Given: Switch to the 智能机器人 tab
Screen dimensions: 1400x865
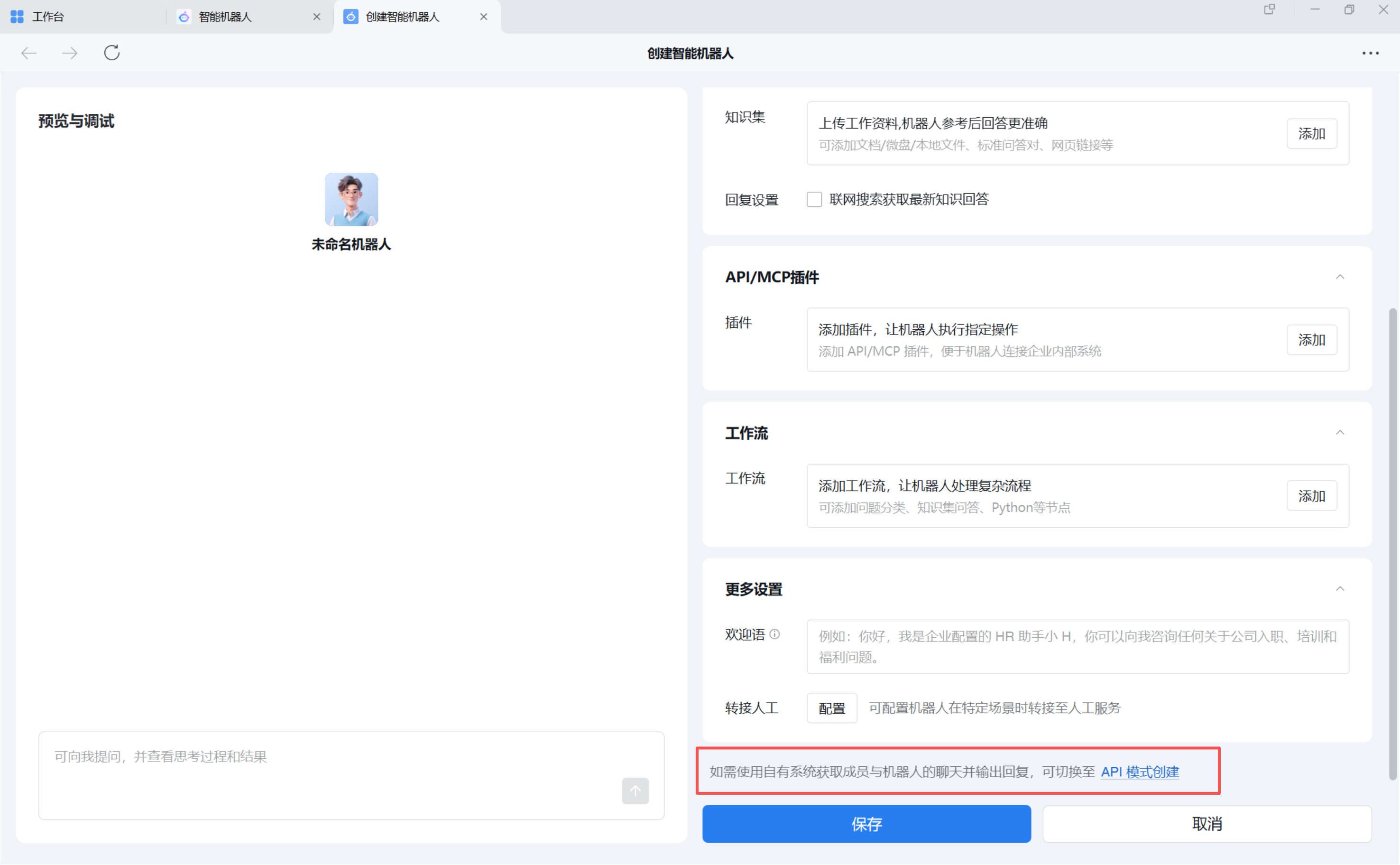Looking at the screenshot, I should click(225, 17).
